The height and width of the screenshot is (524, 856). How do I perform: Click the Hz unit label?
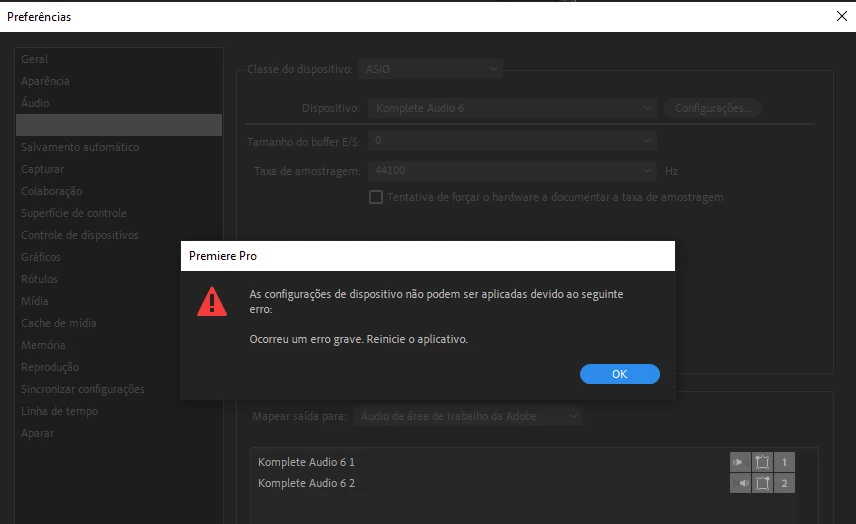point(671,171)
